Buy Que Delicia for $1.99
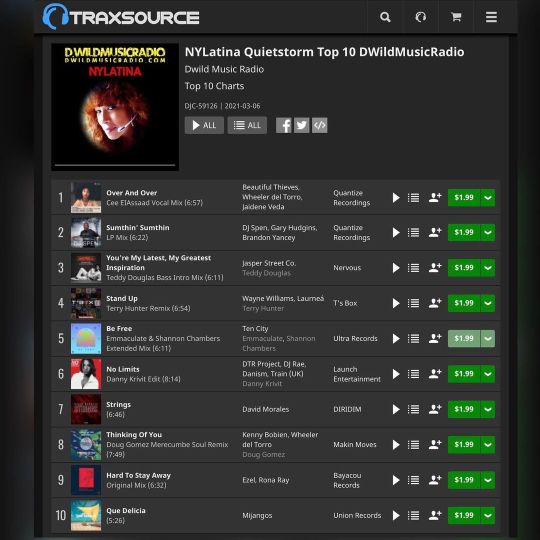 (x=464, y=516)
